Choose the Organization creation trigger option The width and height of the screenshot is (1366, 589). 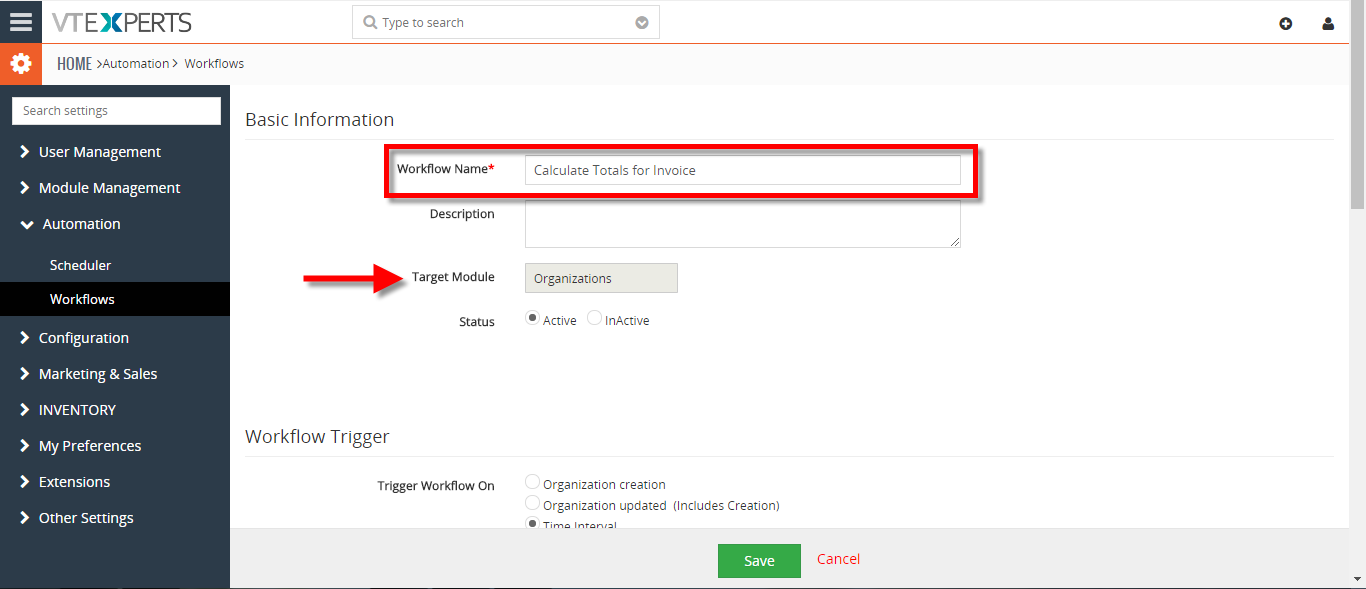coord(533,483)
